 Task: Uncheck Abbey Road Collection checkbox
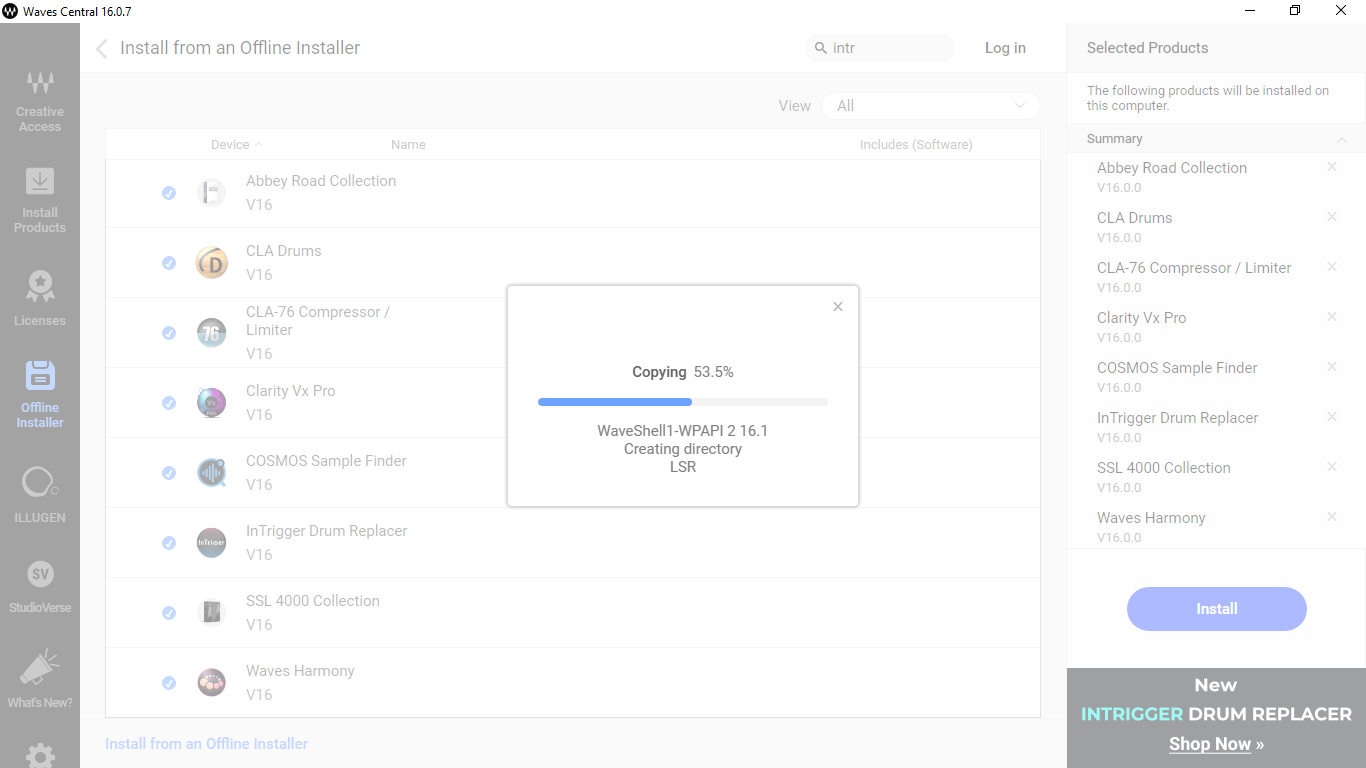169,193
